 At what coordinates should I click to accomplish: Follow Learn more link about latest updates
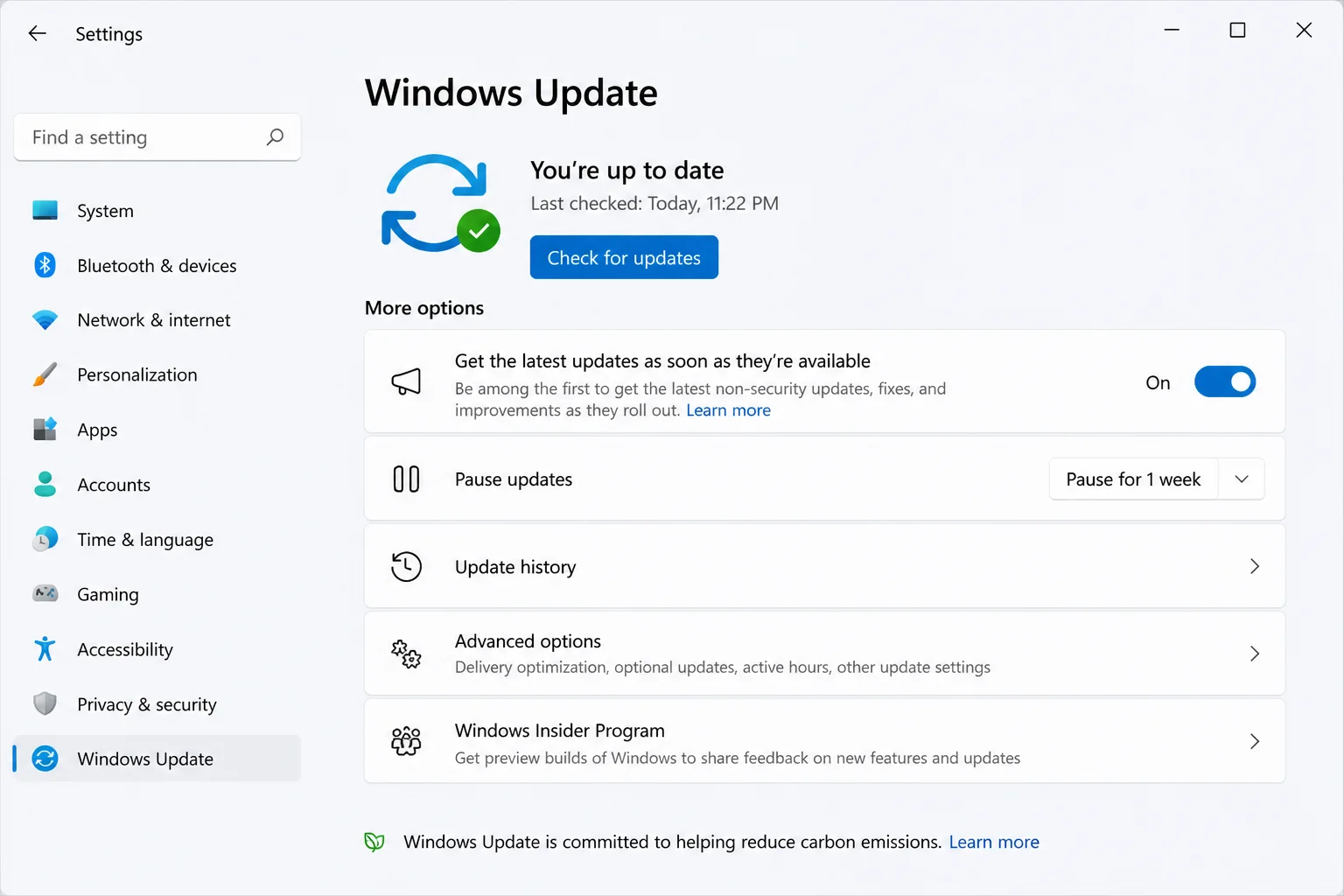728,410
